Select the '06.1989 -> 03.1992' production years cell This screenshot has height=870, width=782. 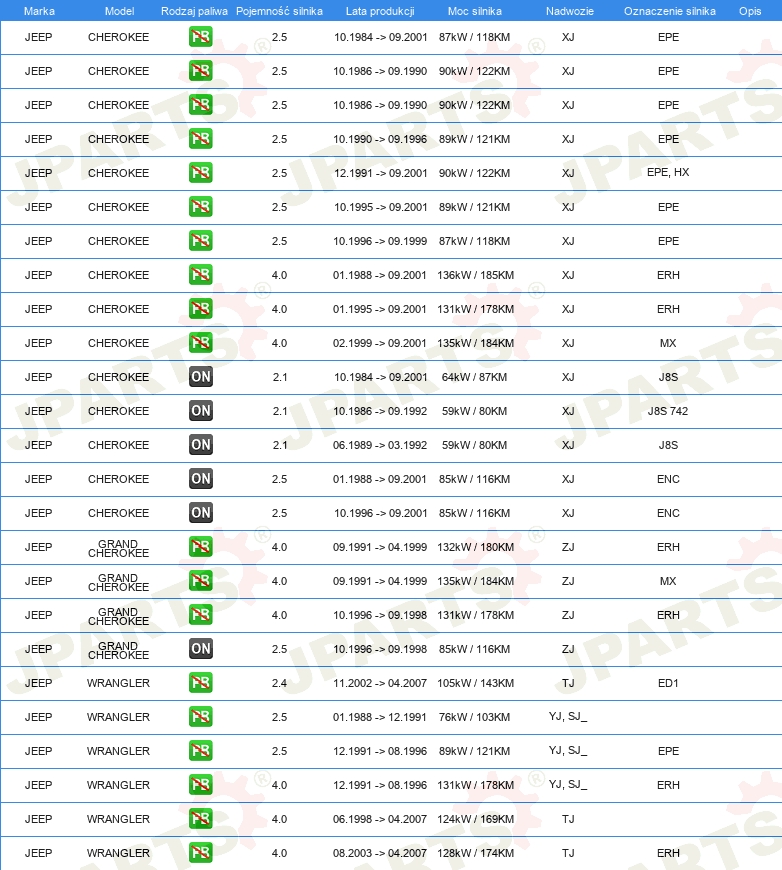pos(380,445)
